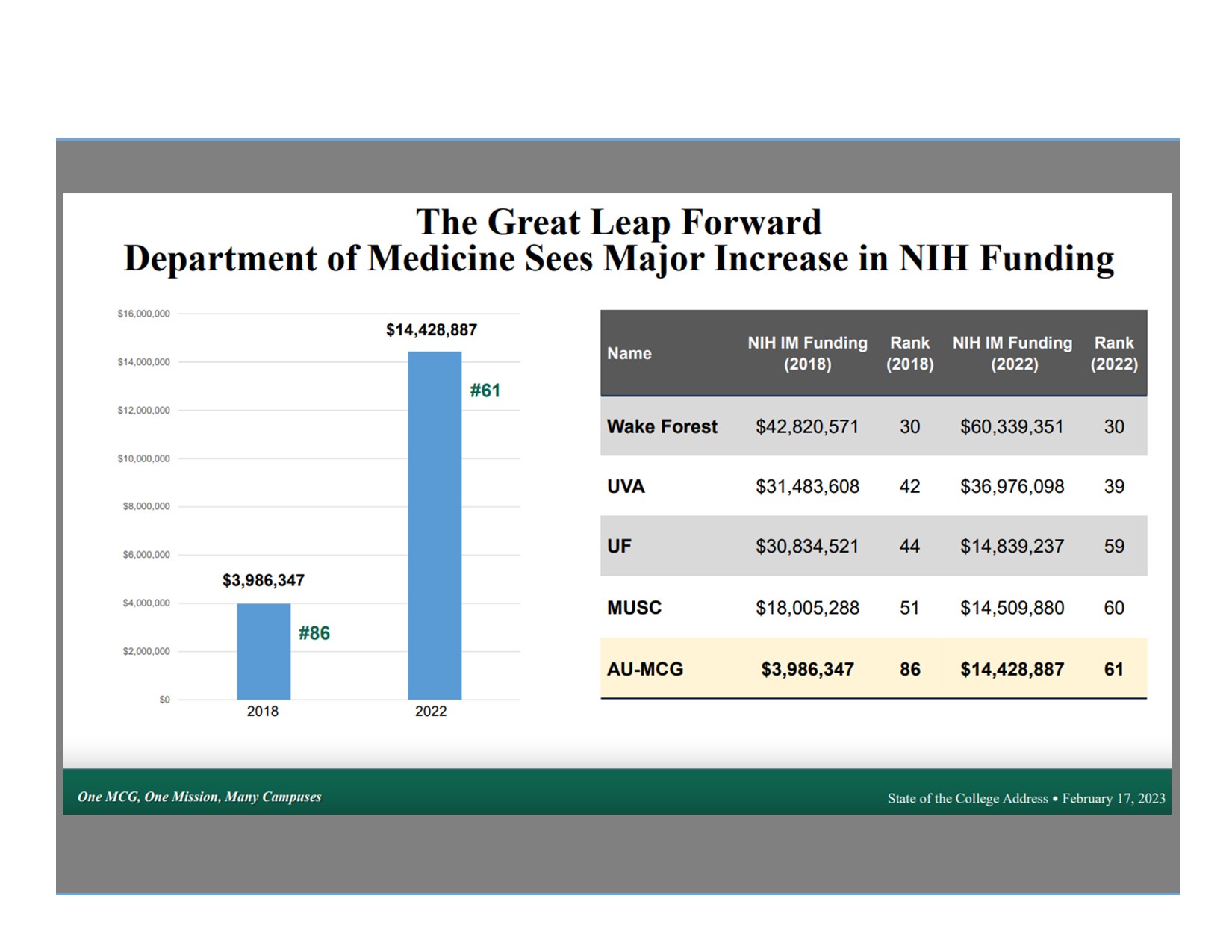Click UF 2018 funding $30,834,521
This screenshot has width=1232, height=952.
coord(807,546)
